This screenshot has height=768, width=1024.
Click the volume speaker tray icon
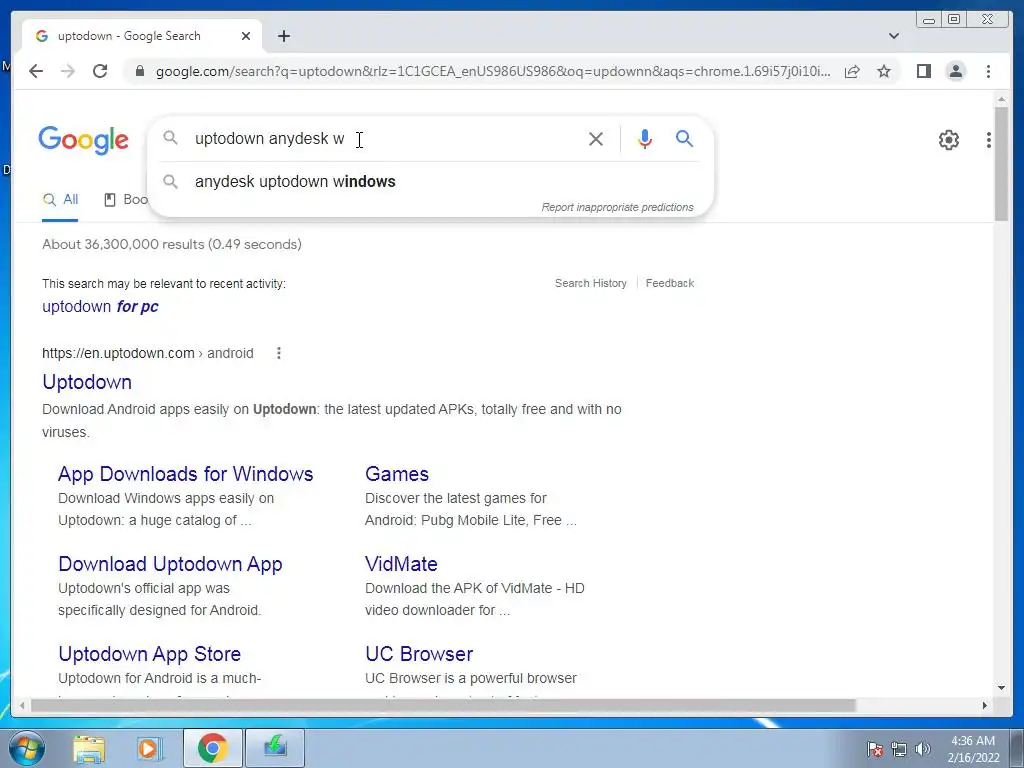(x=922, y=748)
